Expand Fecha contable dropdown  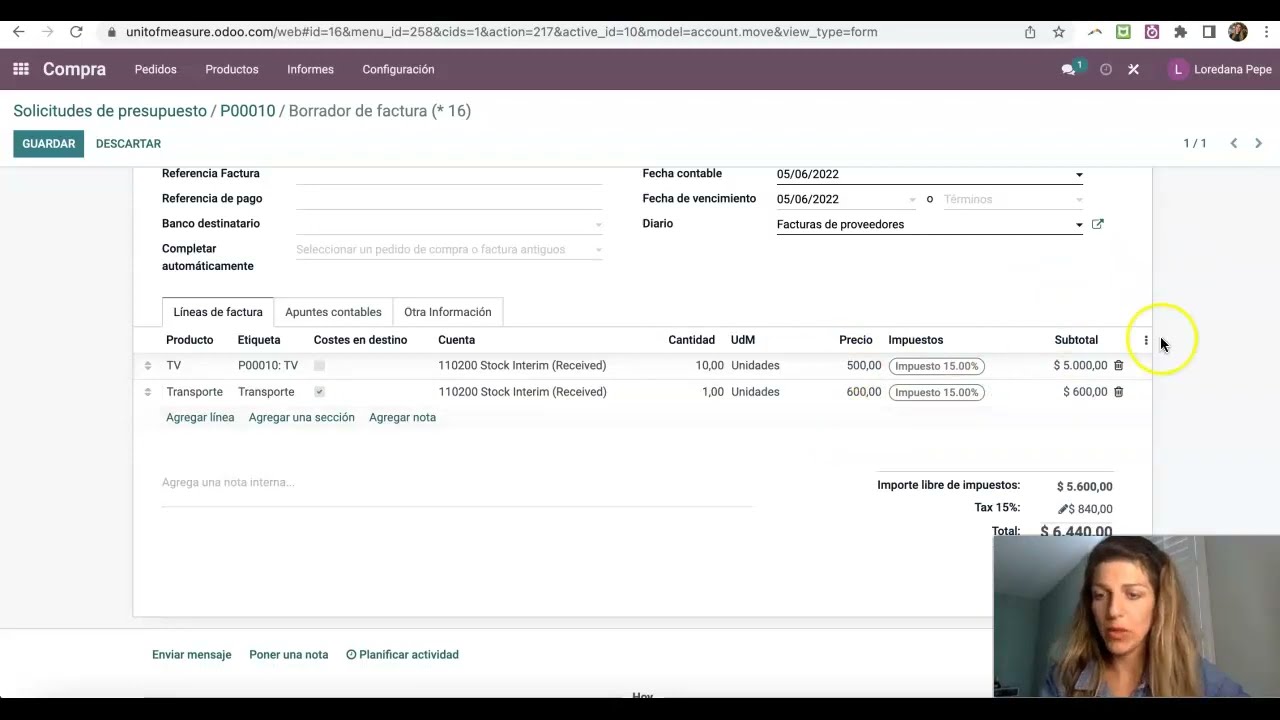click(x=1079, y=175)
